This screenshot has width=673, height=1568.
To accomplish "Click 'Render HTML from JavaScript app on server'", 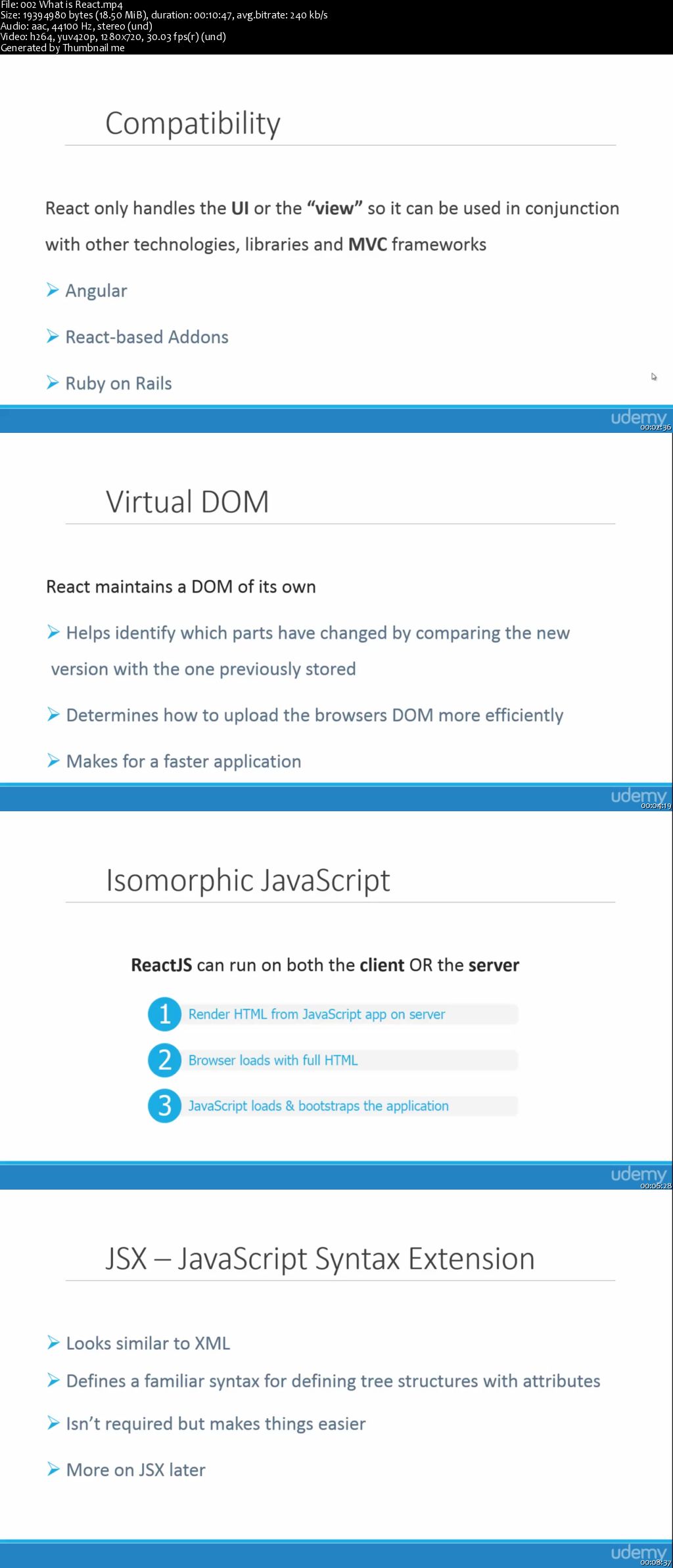I will [317, 1014].
